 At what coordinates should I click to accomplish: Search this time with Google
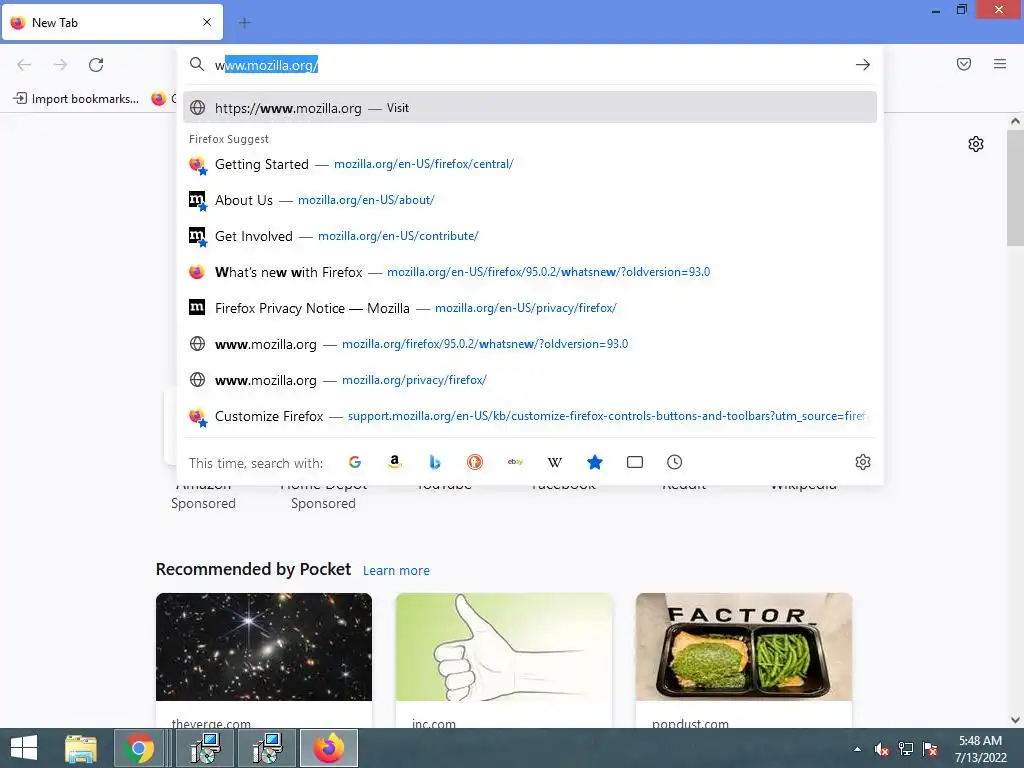click(x=355, y=462)
